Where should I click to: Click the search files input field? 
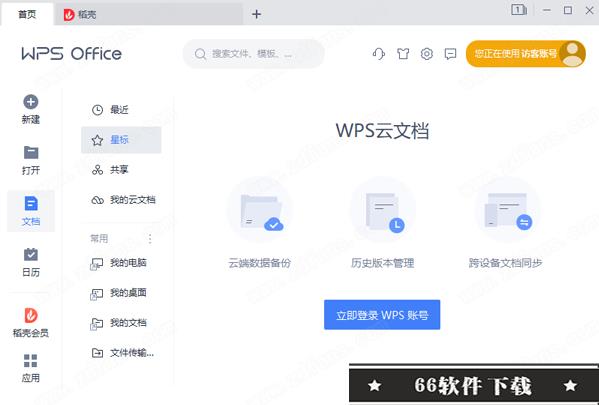pos(254,54)
